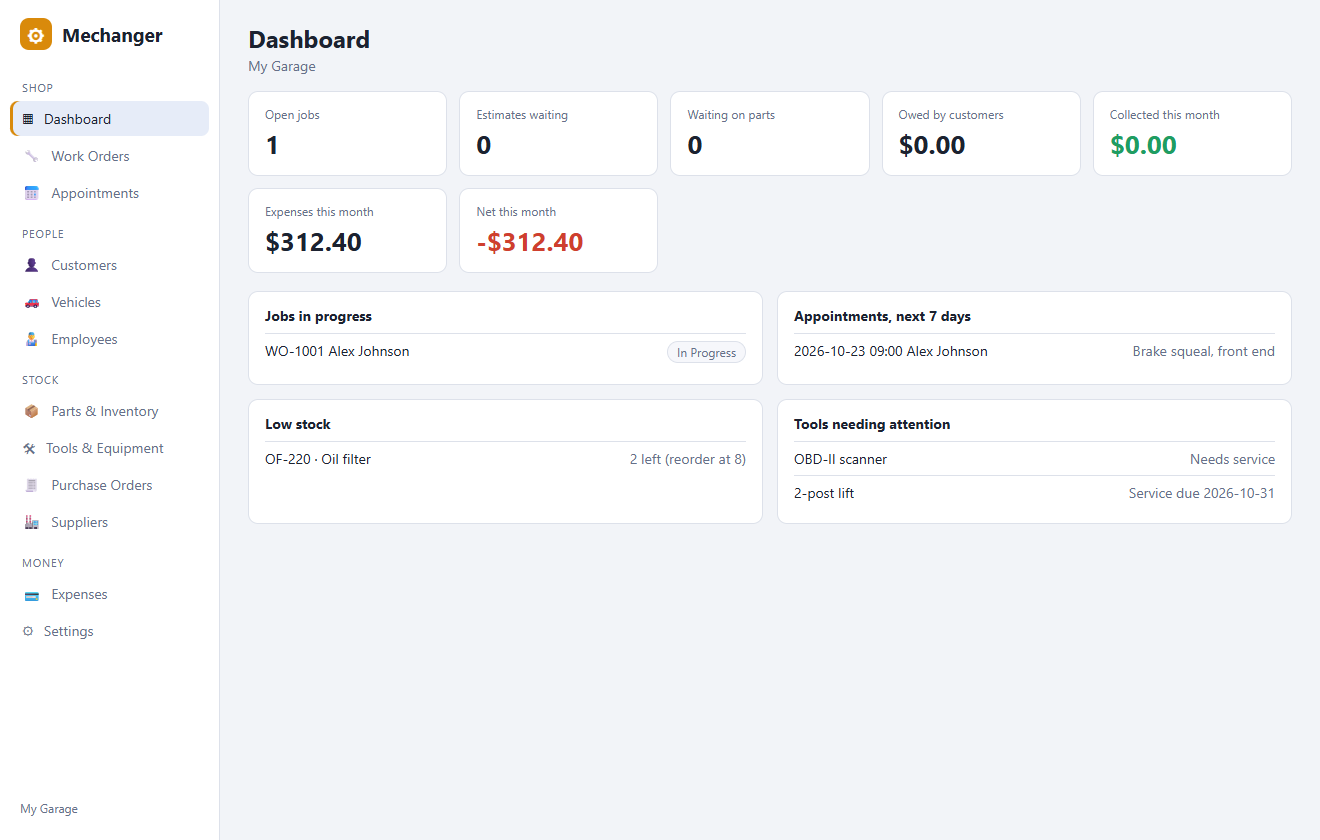Open the Employees page
This screenshot has width=1320, height=840.
coord(110,339)
